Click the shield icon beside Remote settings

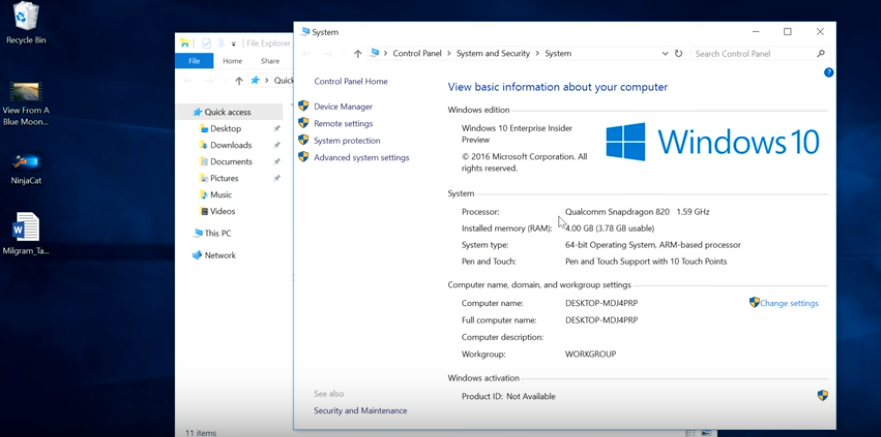tap(303, 123)
